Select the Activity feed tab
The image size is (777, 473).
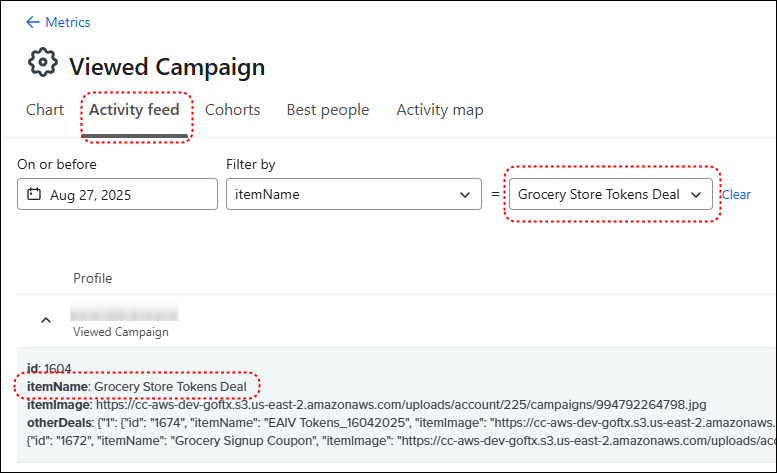[134, 110]
